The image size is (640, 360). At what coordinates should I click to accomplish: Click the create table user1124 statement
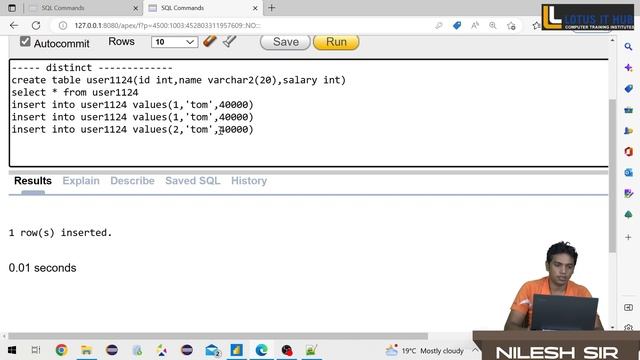click(x=178, y=80)
